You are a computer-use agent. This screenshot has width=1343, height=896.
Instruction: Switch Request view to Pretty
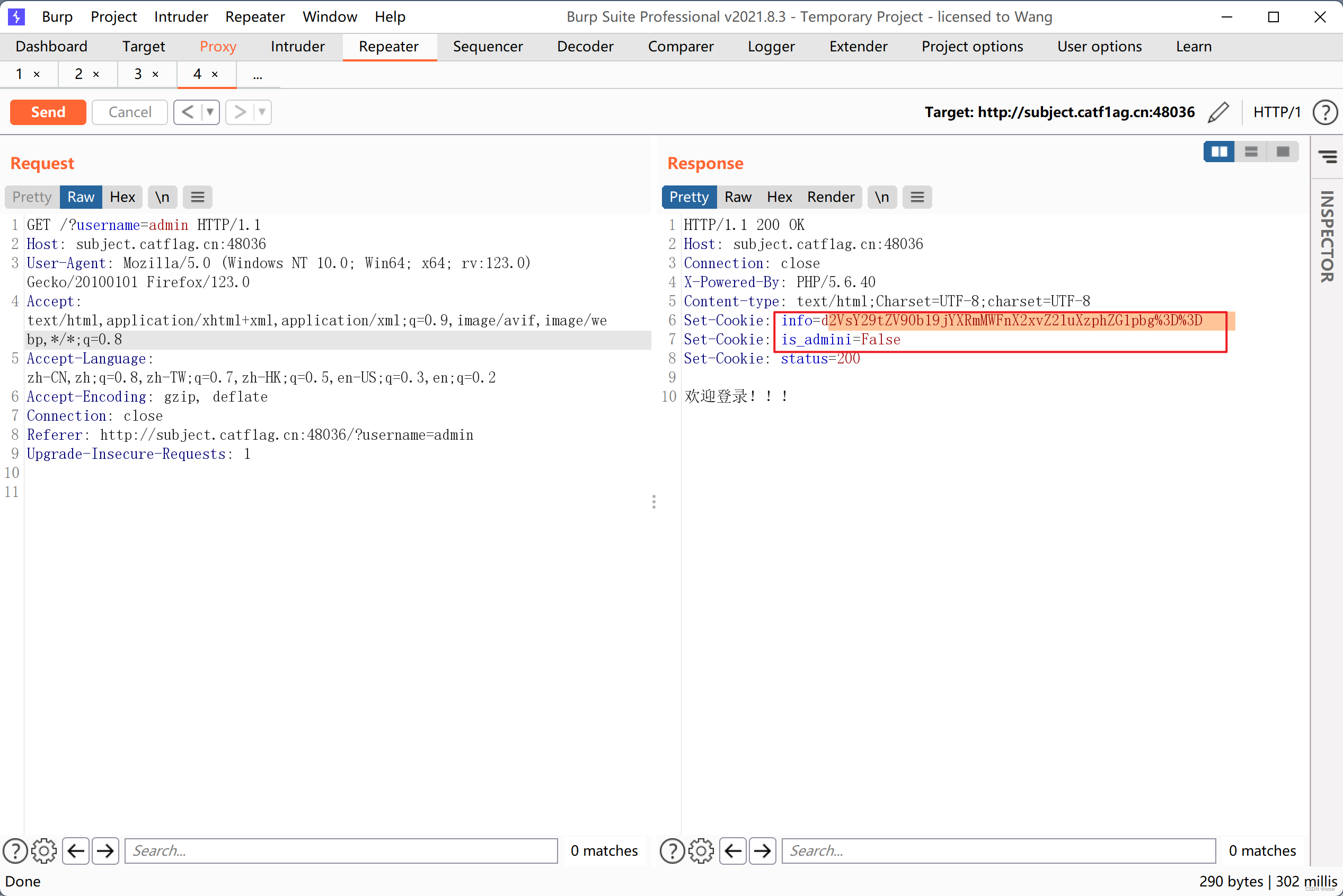coord(32,197)
